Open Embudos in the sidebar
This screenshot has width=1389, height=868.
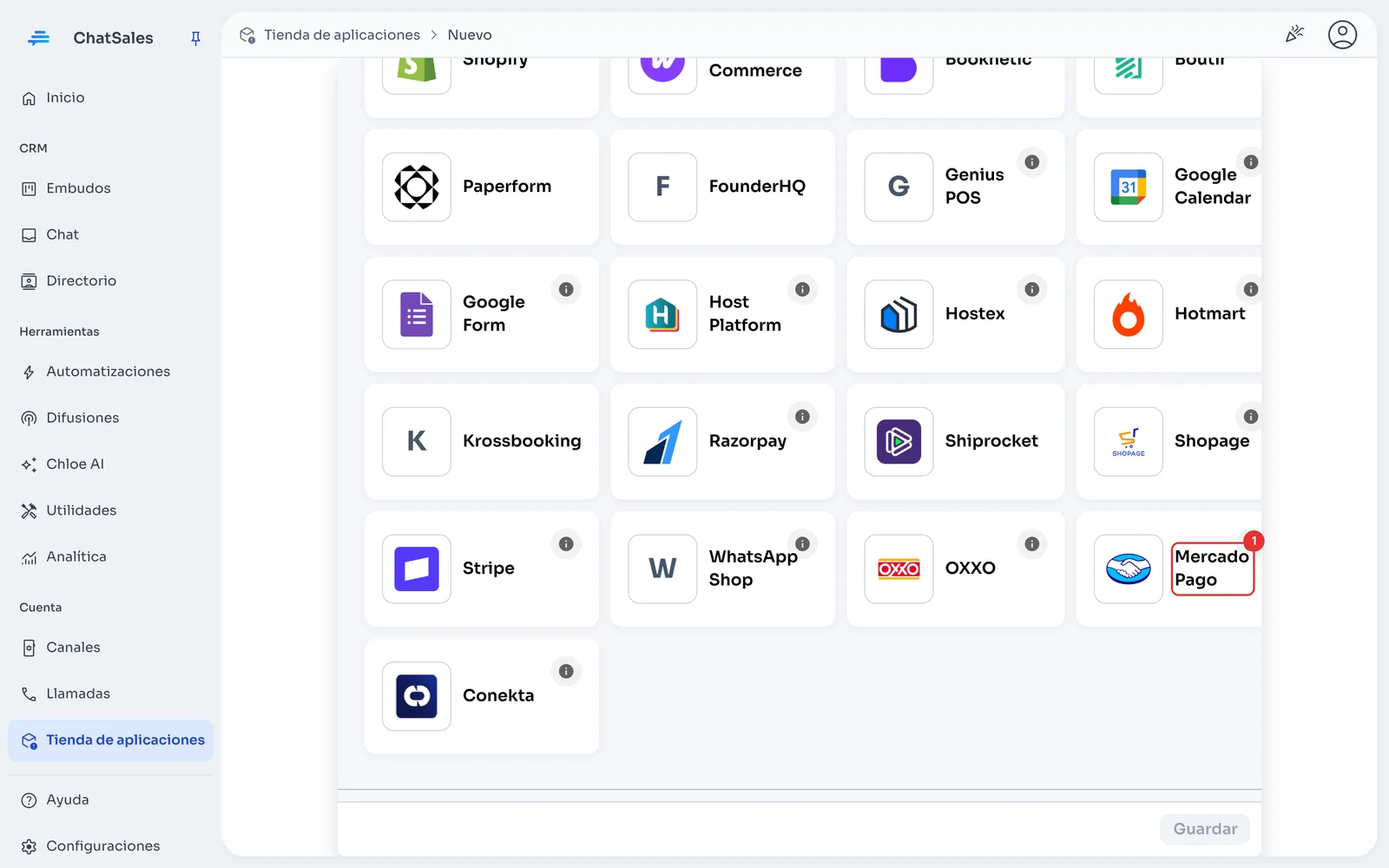[x=110, y=188]
